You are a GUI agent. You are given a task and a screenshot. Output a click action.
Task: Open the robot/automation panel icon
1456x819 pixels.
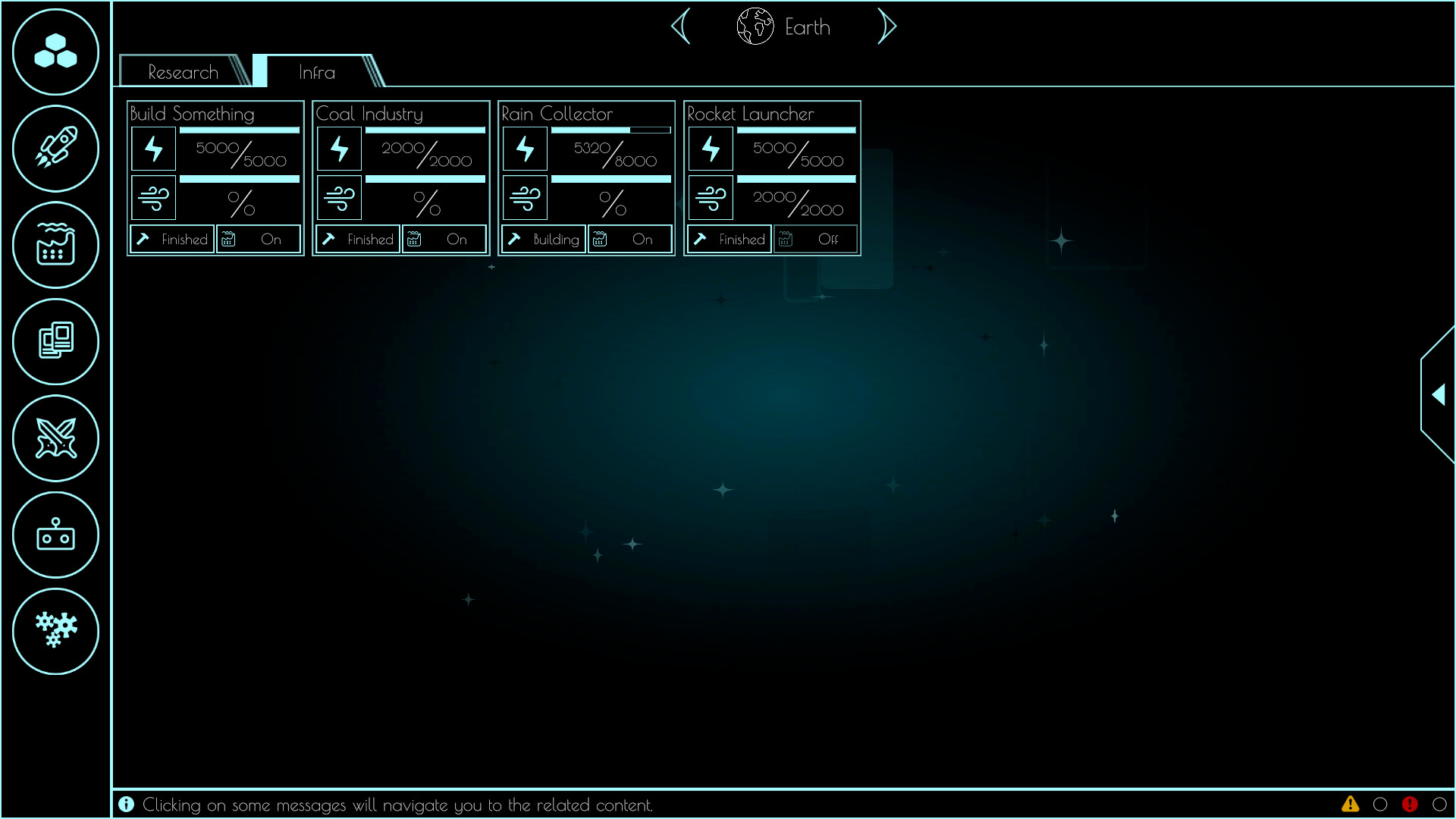point(55,536)
